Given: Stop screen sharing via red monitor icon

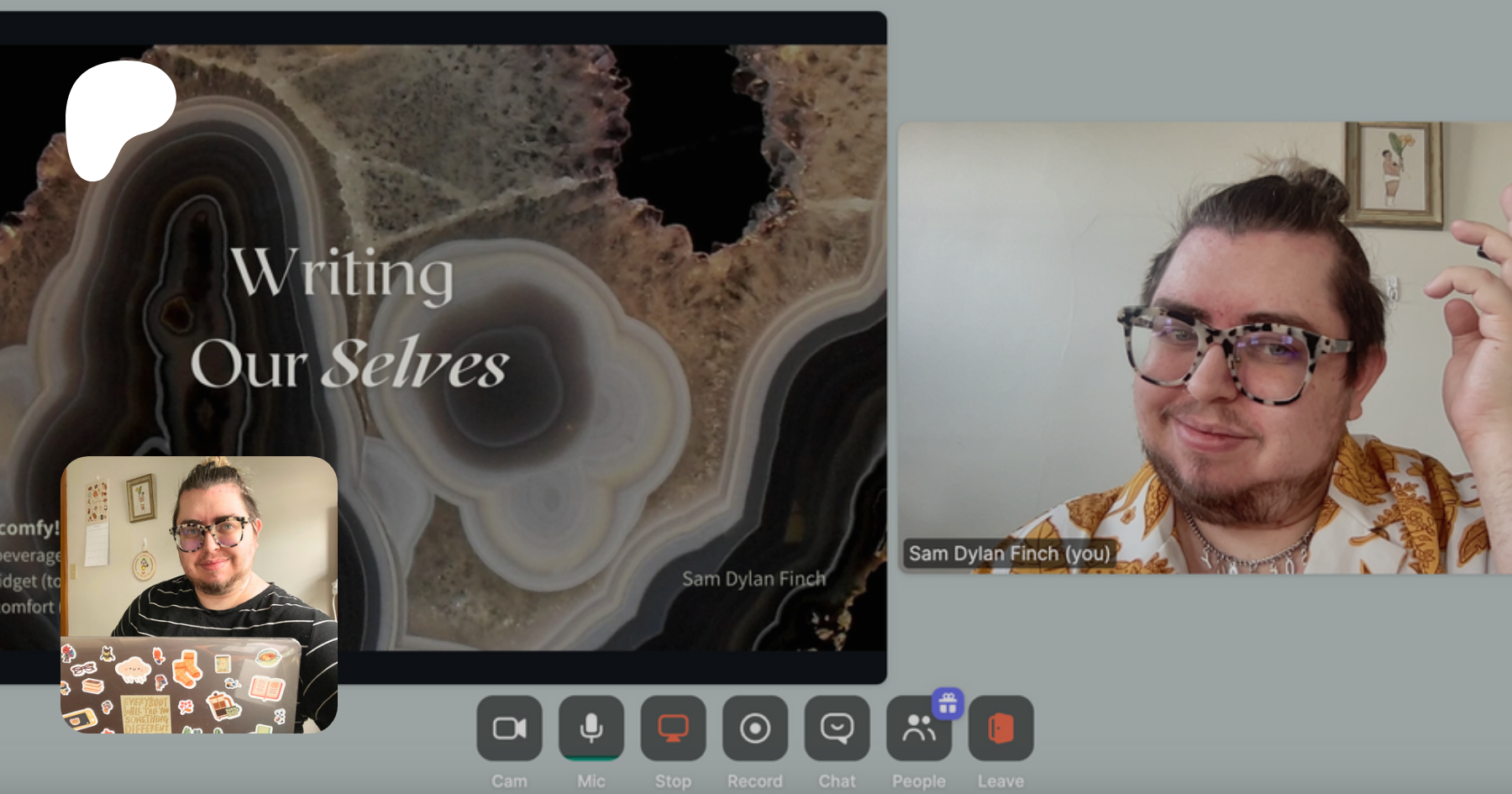Looking at the screenshot, I should (x=673, y=728).
